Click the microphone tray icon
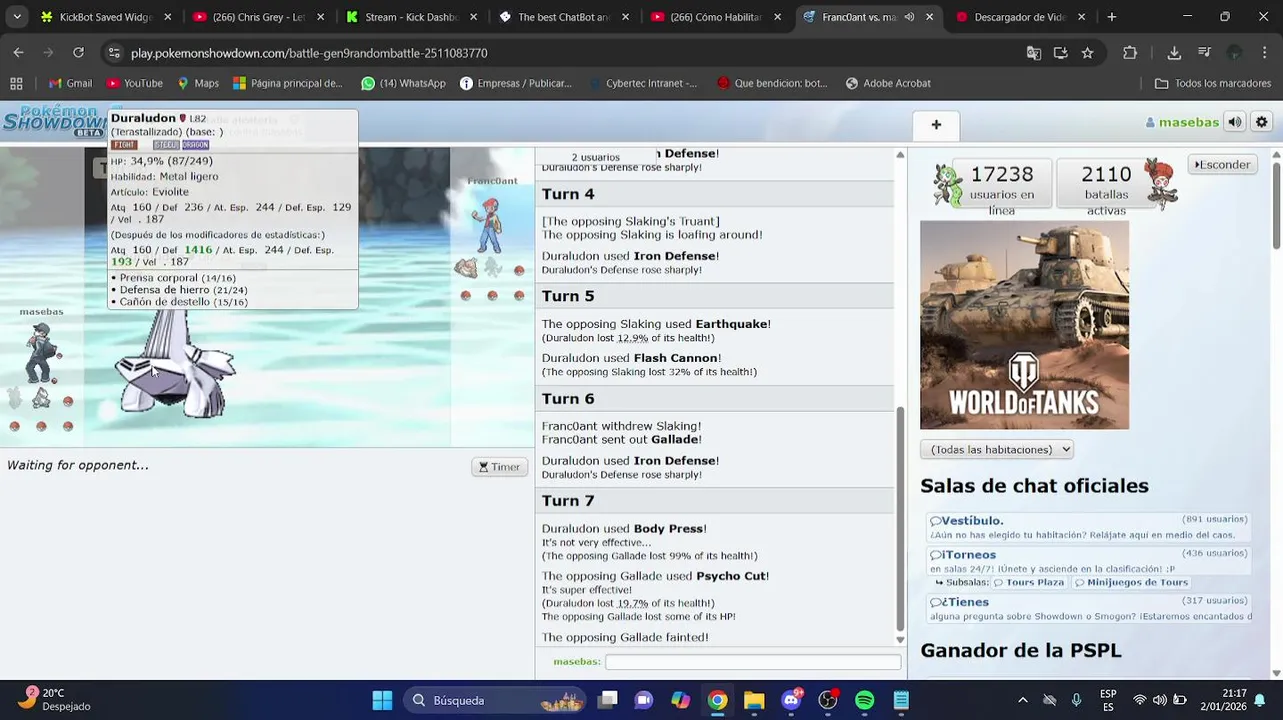1283x720 pixels. pyautogui.click(x=1077, y=700)
